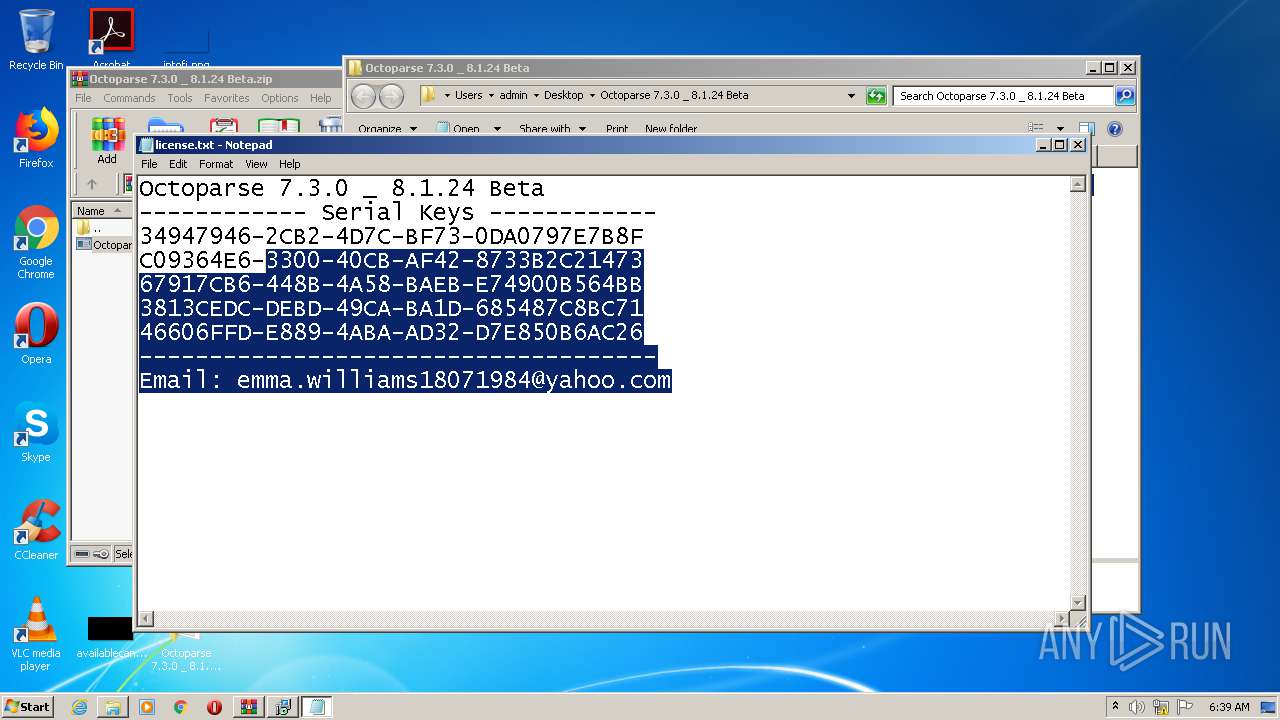1280x720 pixels.
Task: Click admin in Explorer address bar
Action: tap(513, 95)
